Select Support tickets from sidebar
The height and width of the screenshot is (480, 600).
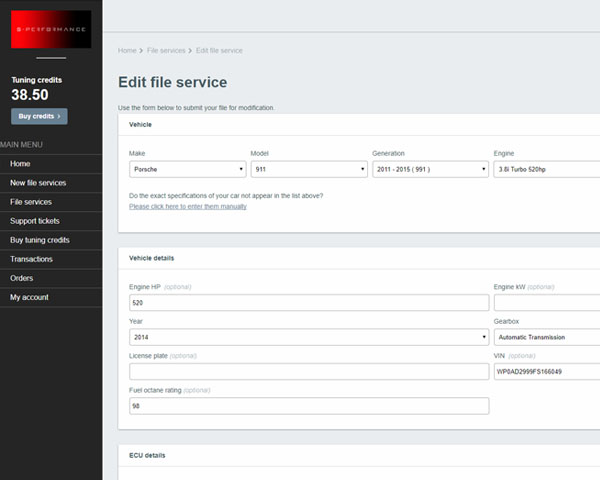tap(35, 221)
